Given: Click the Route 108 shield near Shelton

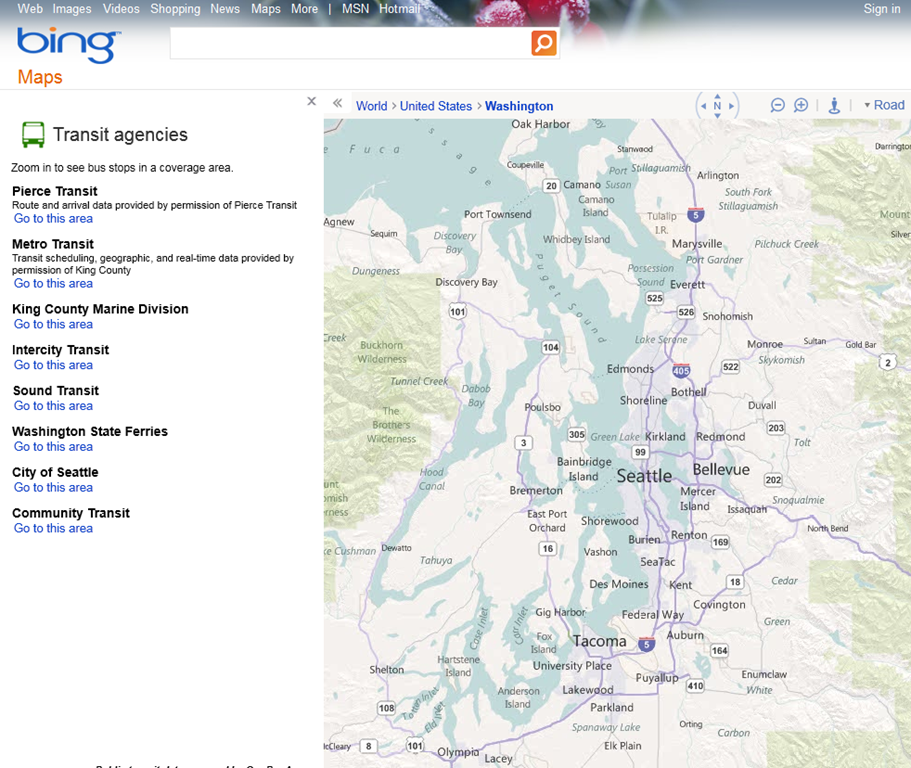Looking at the screenshot, I should click(386, 708).
